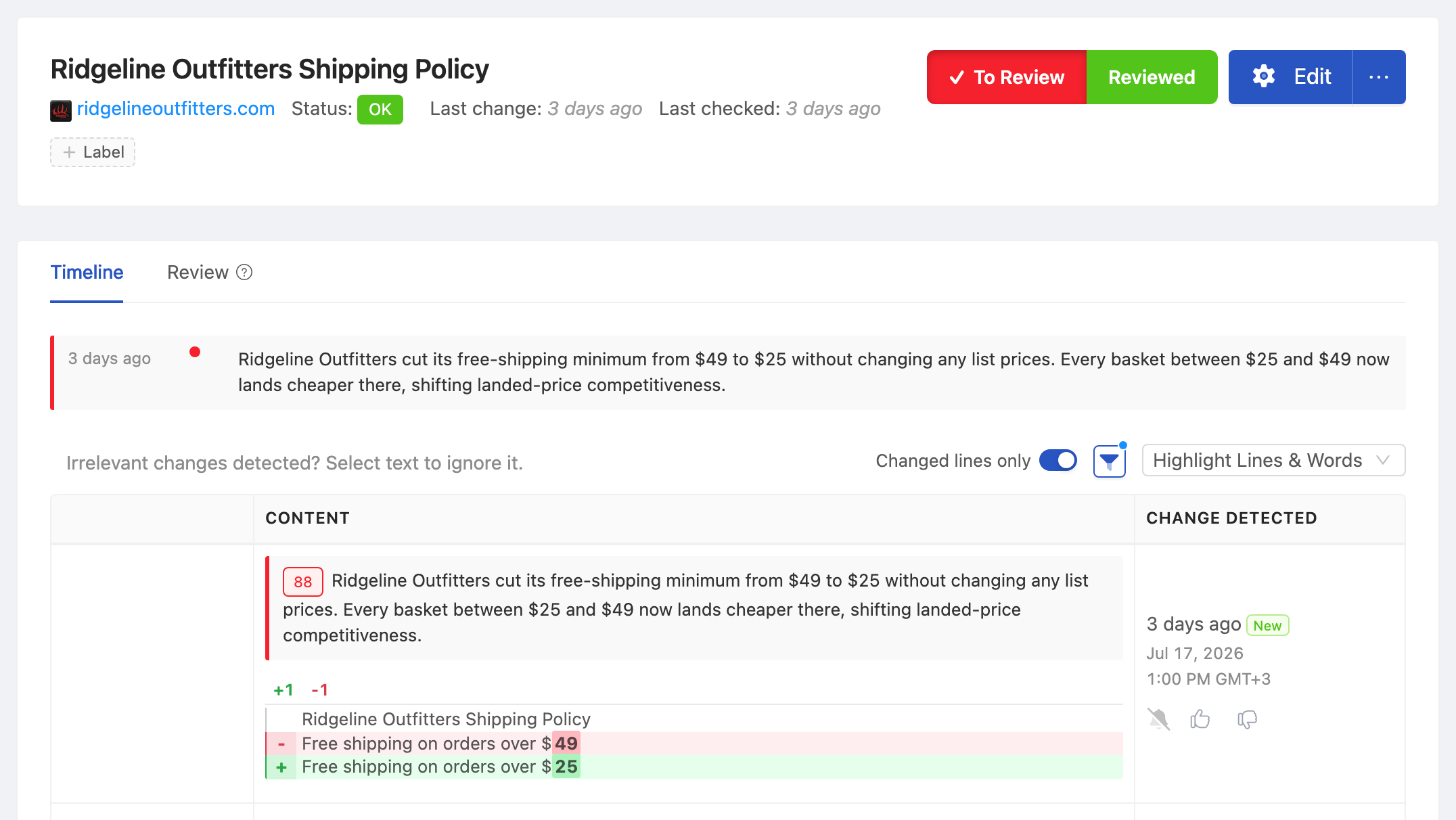Mark the change as Reviewed
Screen dimensions: 1456x820
point(1152,77)
